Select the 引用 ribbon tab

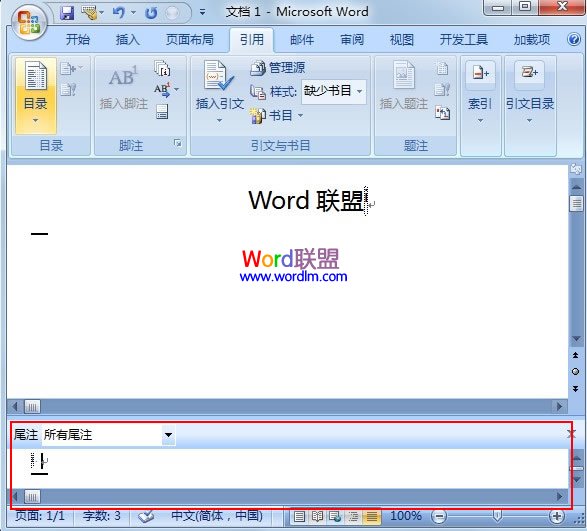(x=252, y=39)
